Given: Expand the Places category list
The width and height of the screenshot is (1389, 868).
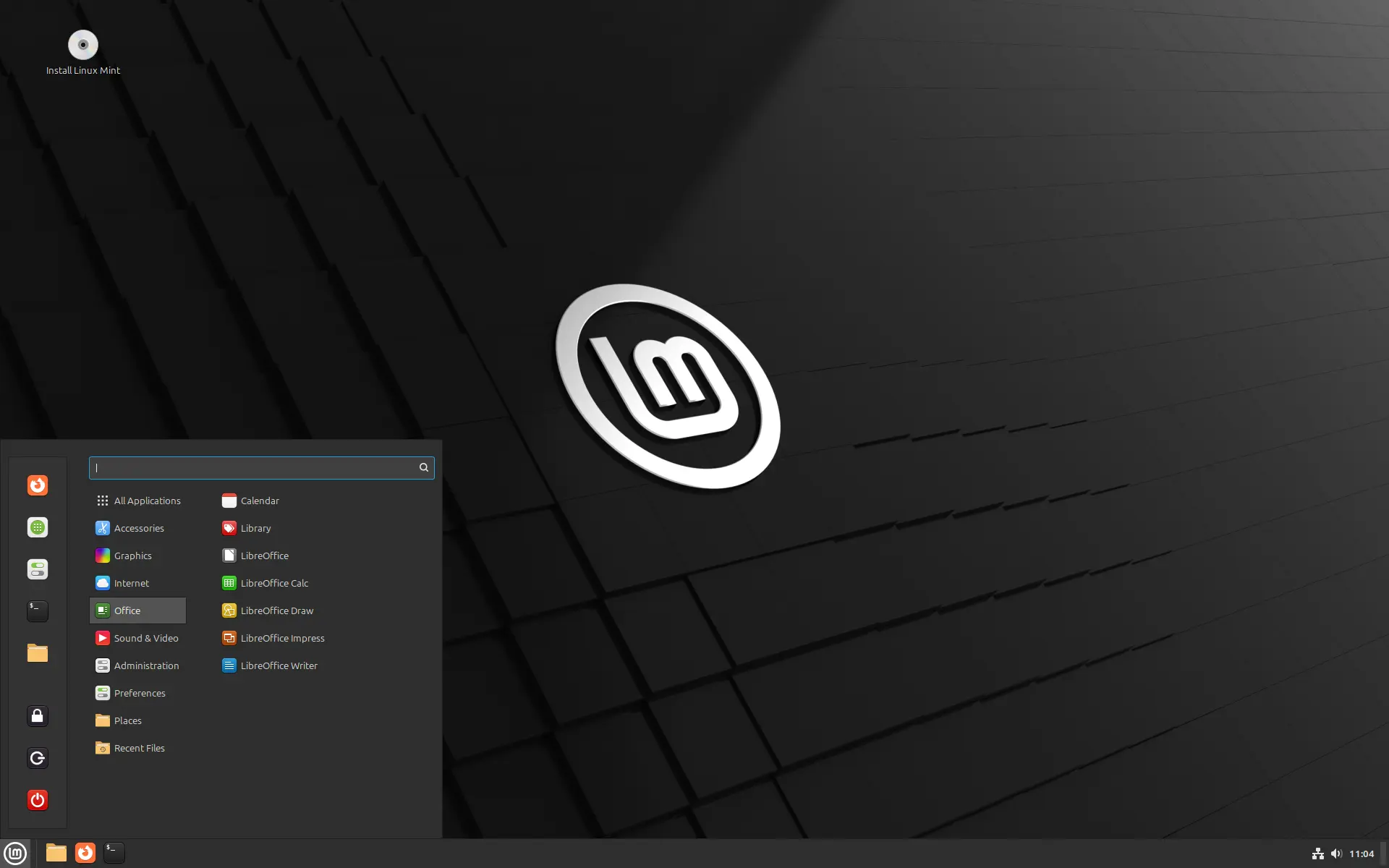Looking at the screenshot, I should click(x=127, y=720).
